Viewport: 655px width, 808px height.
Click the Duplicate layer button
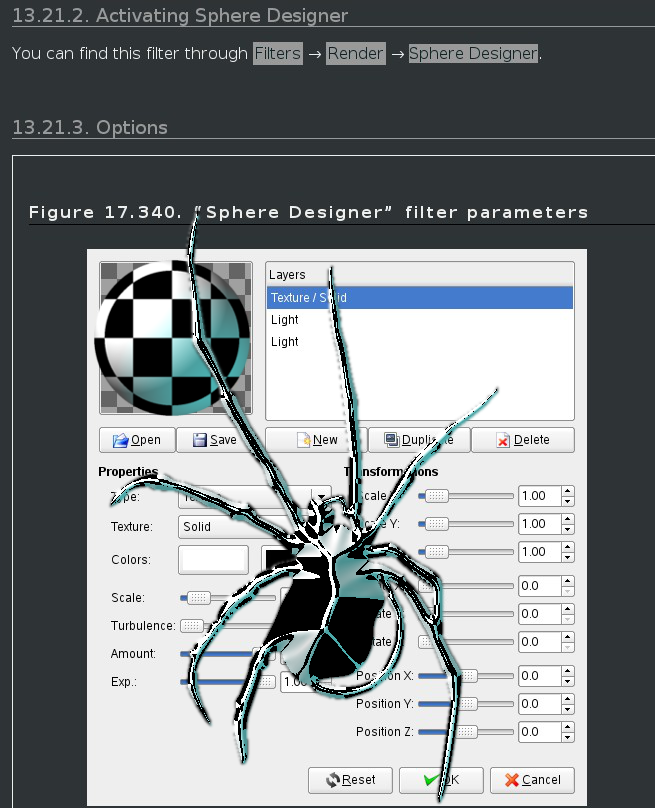419,440
